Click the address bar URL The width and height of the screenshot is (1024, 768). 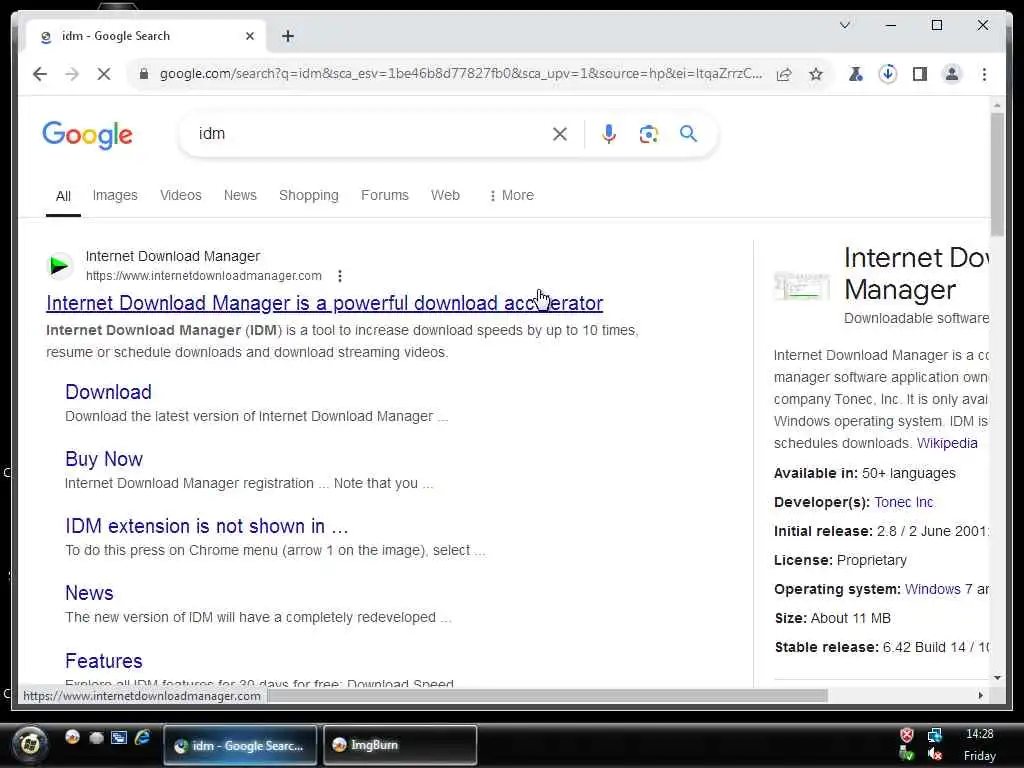[x=460, y=74]
